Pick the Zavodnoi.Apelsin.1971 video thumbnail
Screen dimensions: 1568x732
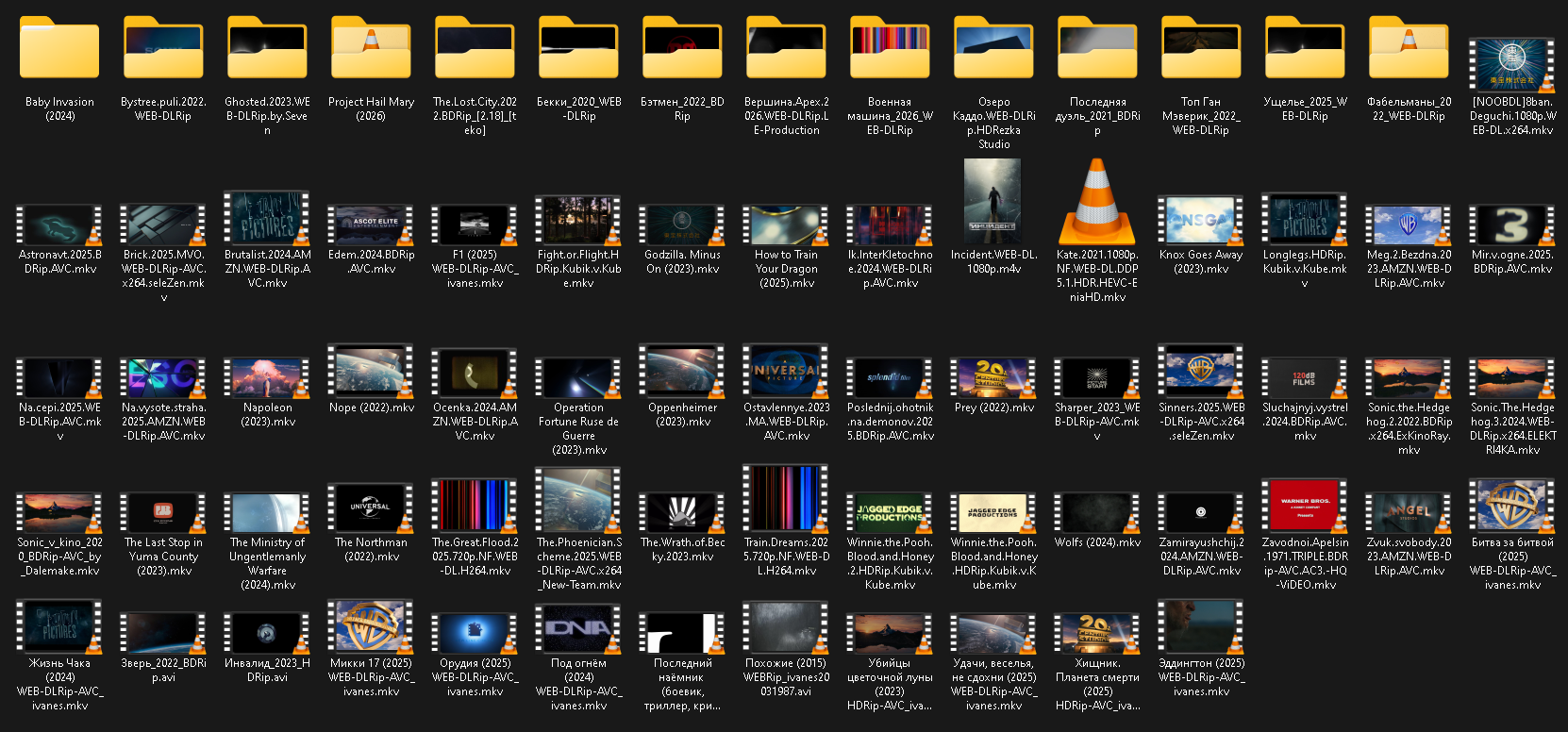(1305, 506)
